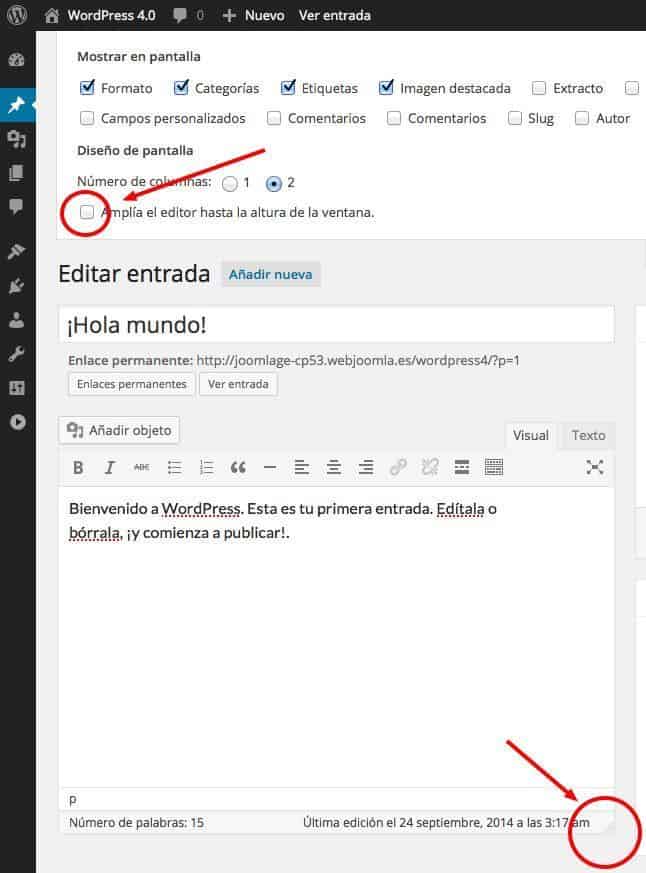Insert blockquote

click(x=238, y=468)
